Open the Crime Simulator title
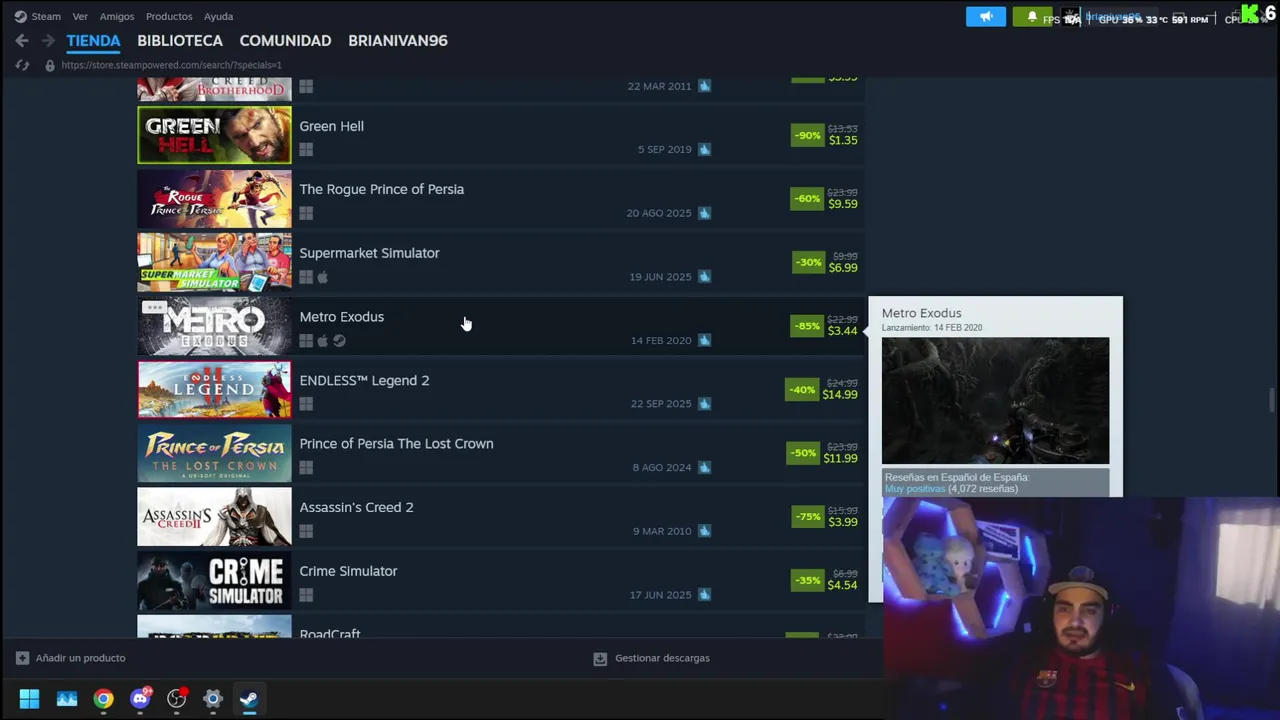 (x=348, y=571)
